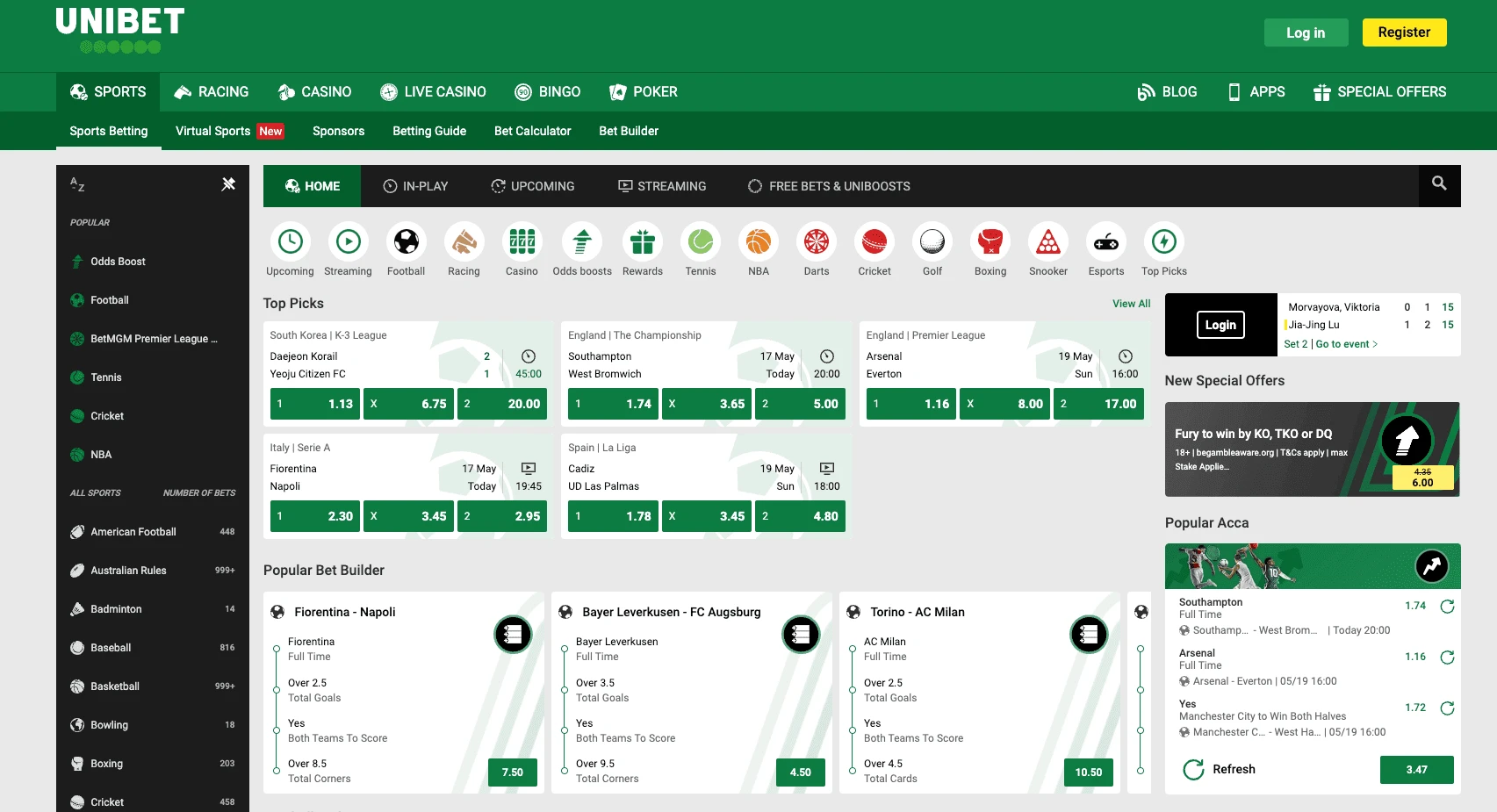Open Fiorentina - Napoli bet builder slip icon
Screen dimensions: 1497x812
pos(513,634)
